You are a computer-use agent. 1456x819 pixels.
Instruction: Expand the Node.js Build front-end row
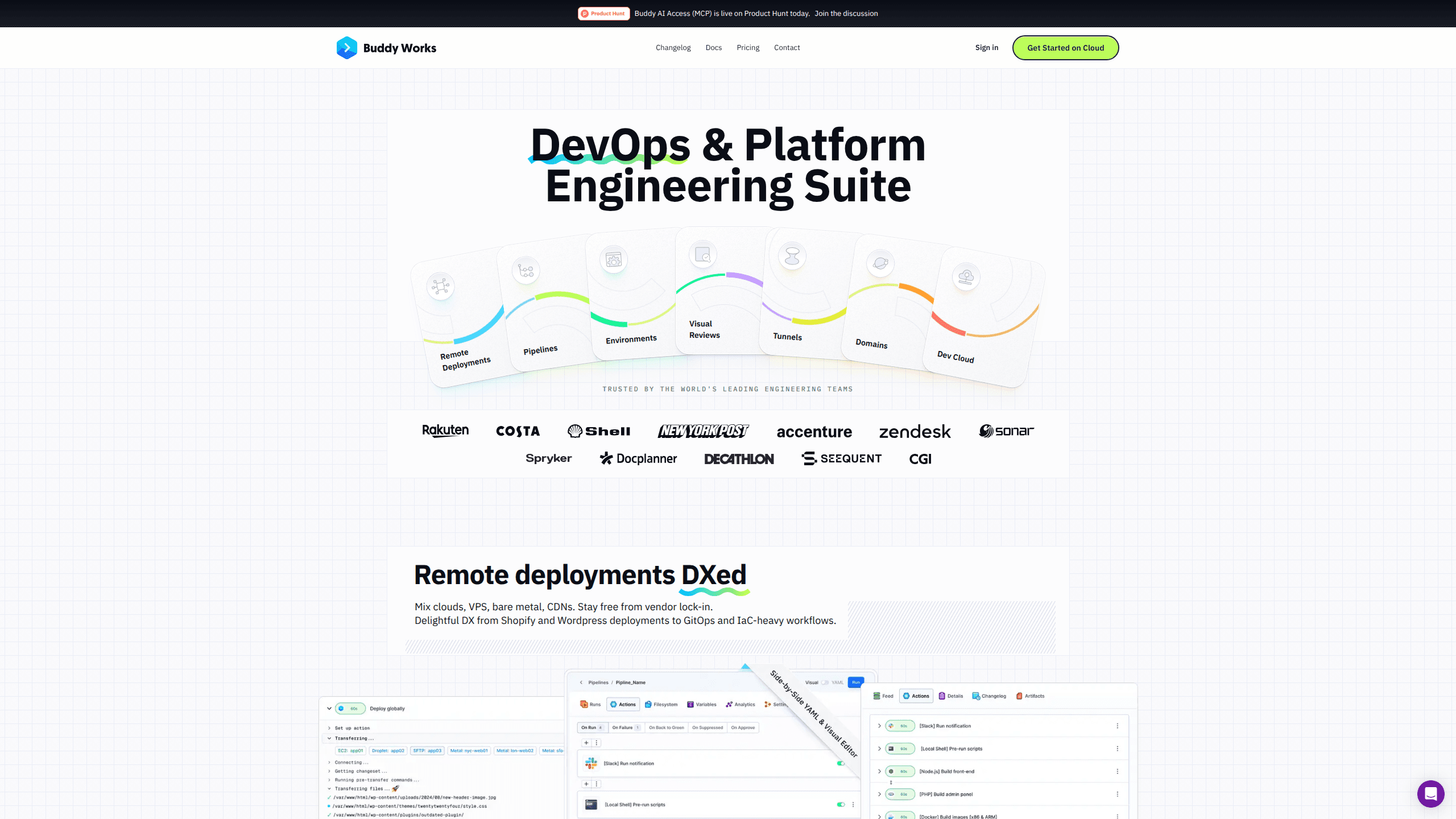click(879, 771)
